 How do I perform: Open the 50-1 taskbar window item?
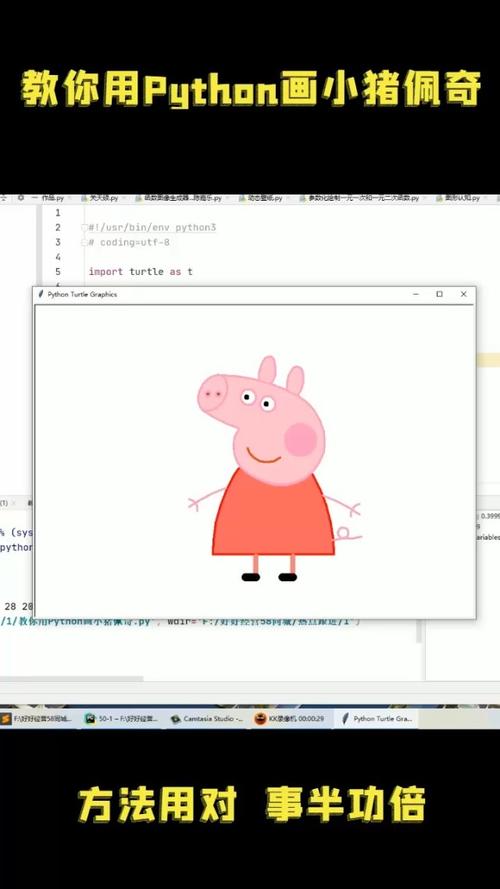pos(122,718)
